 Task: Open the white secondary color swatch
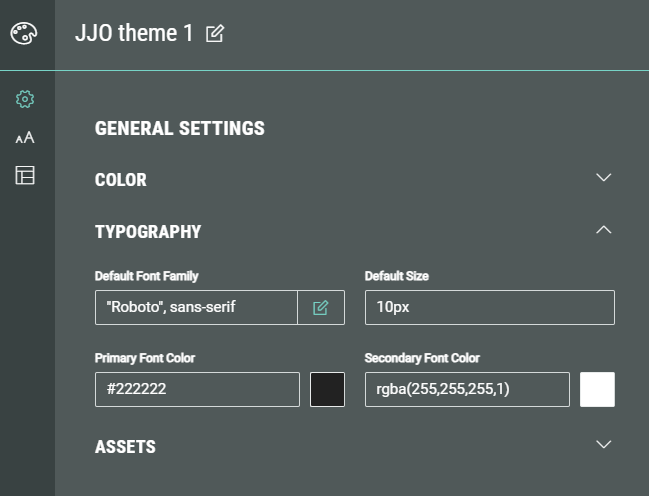pos(598,389)
